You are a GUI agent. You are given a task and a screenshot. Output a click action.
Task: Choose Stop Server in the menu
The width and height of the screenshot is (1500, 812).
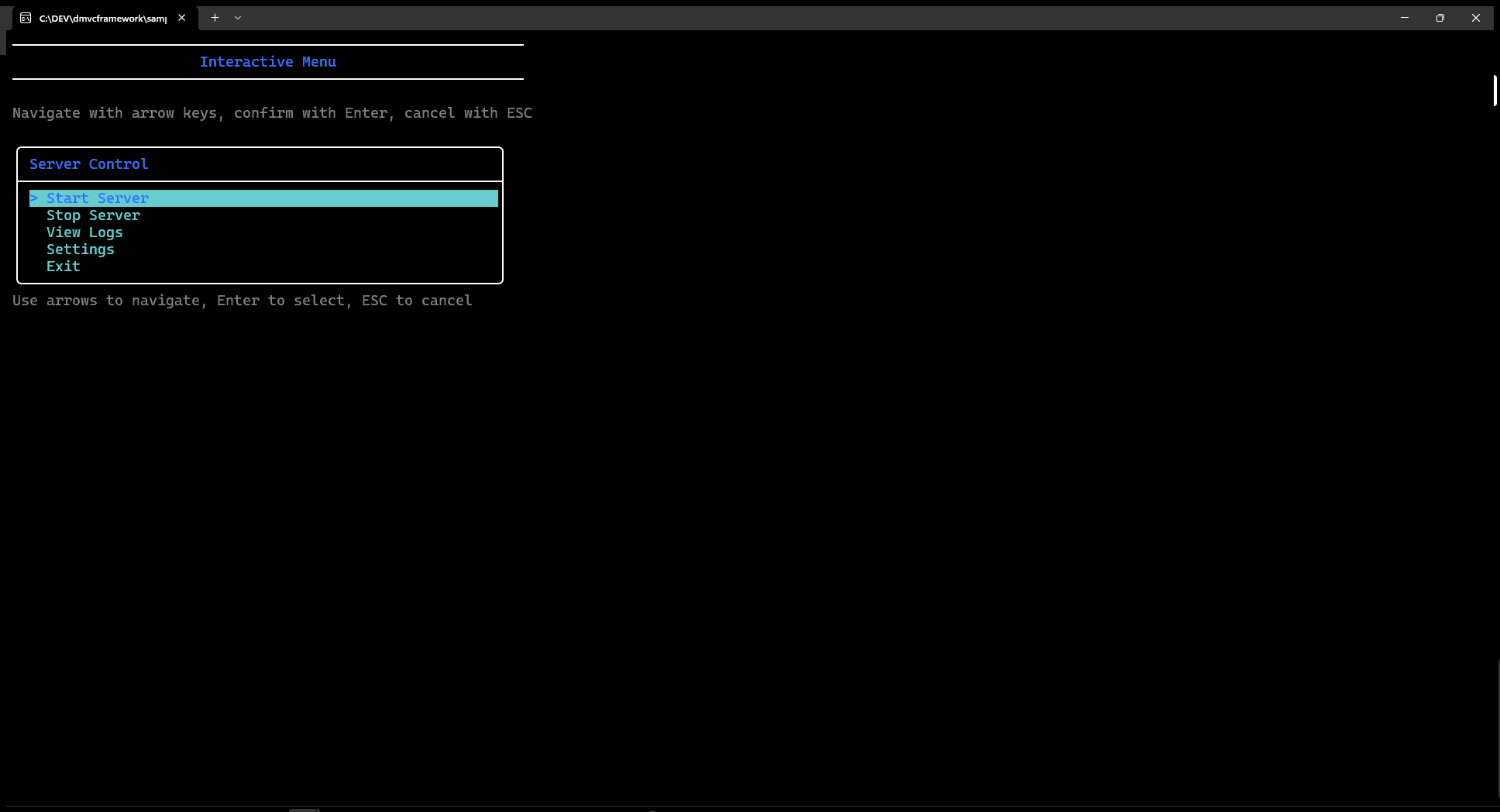[x=93, y=215]
